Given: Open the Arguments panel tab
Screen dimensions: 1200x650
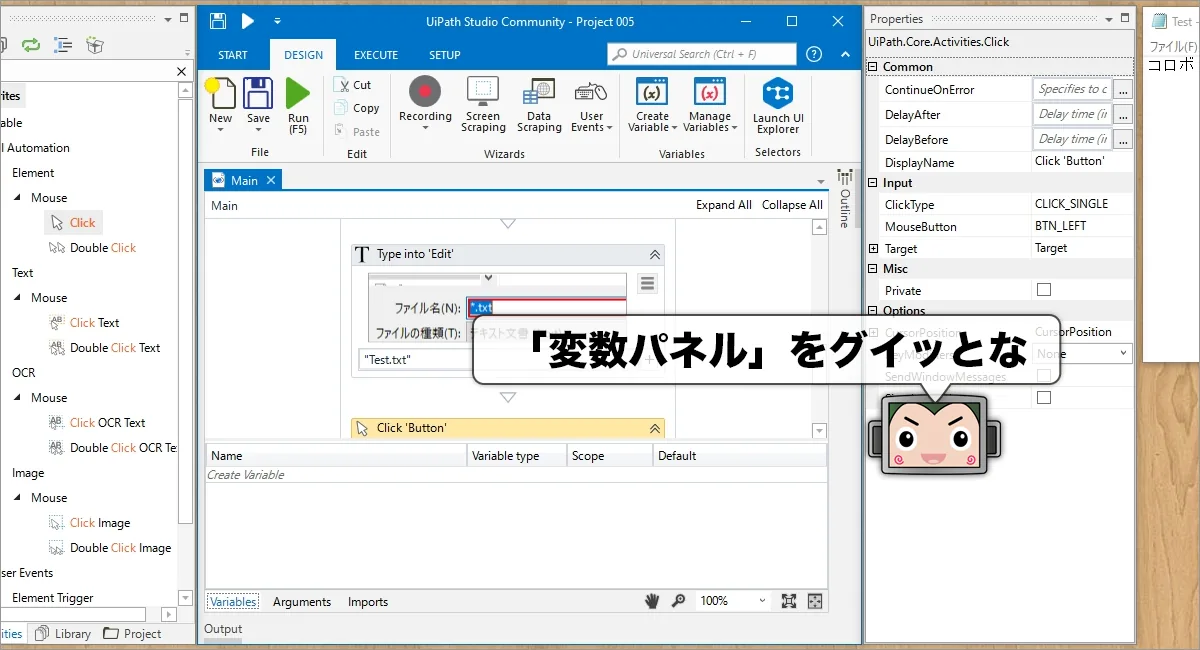Looking at the screenshot, I should point(301,602).
